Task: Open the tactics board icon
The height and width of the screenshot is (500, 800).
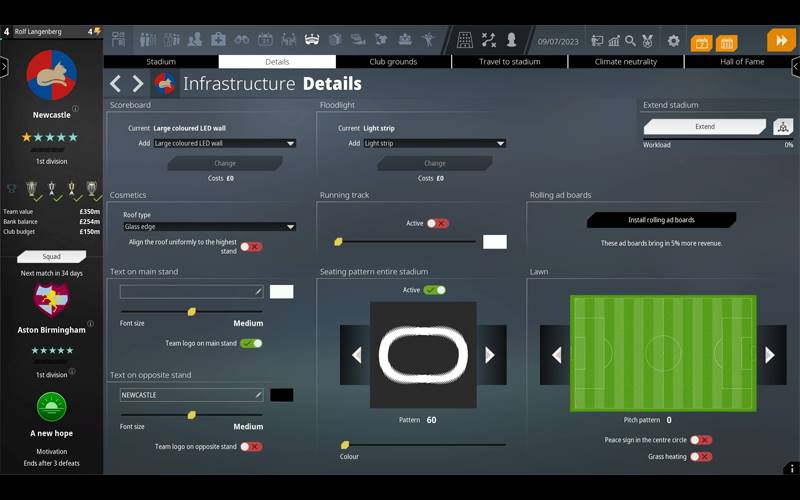Action: [x=488, y=40]
